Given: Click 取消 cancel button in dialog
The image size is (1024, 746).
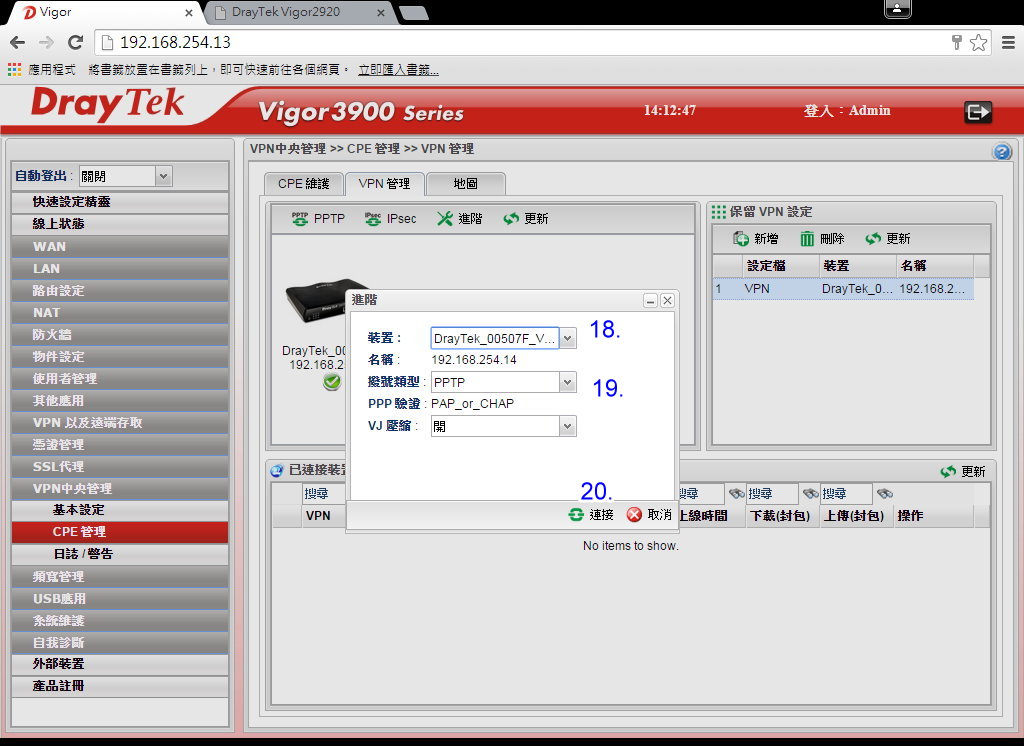Looking at the screenshot, I should click(x=649, y=515).
